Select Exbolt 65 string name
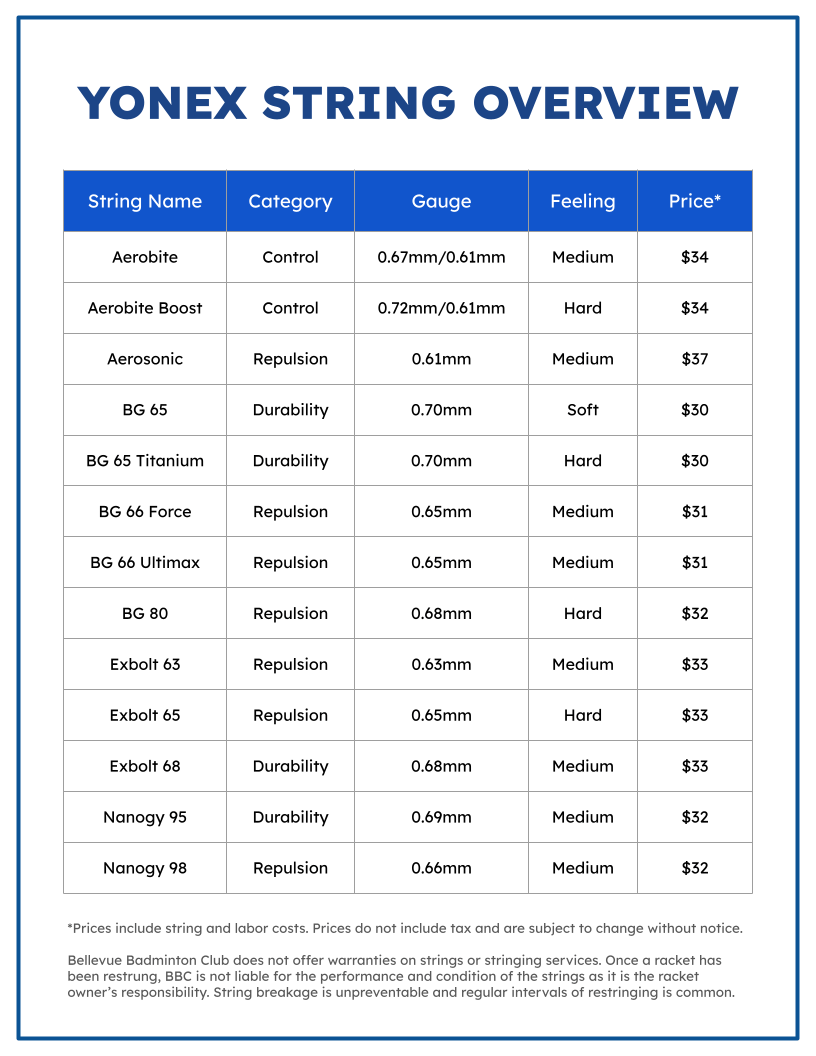This screenshot has width=816, height=1056. point(145,715)
